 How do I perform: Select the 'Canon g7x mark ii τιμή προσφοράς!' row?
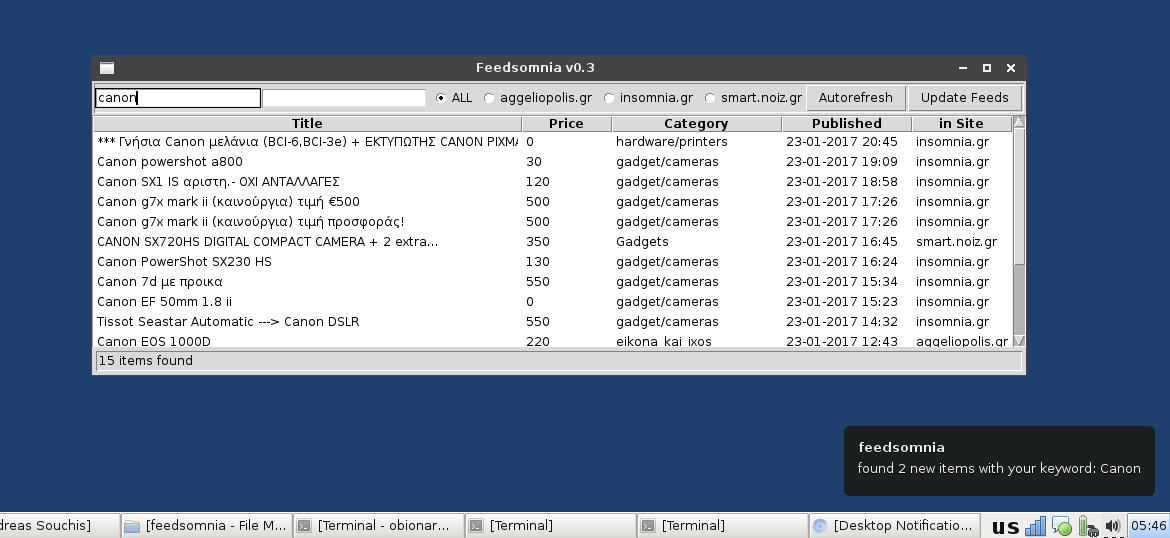coord(553,222)
